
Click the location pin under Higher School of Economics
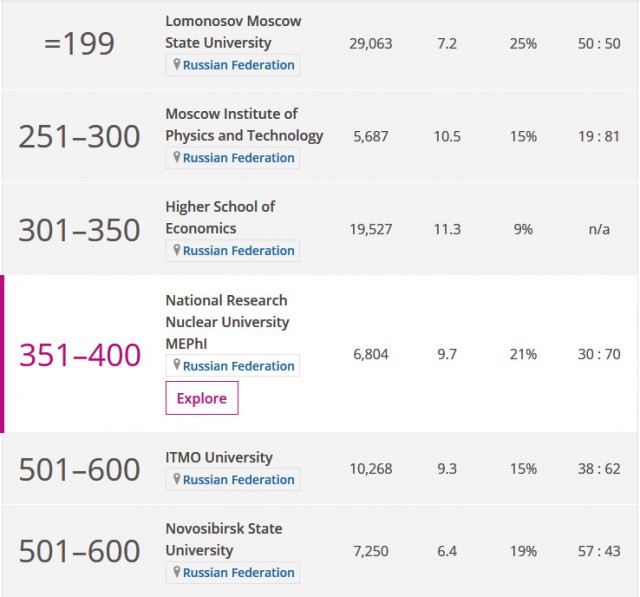coord(176,249)
